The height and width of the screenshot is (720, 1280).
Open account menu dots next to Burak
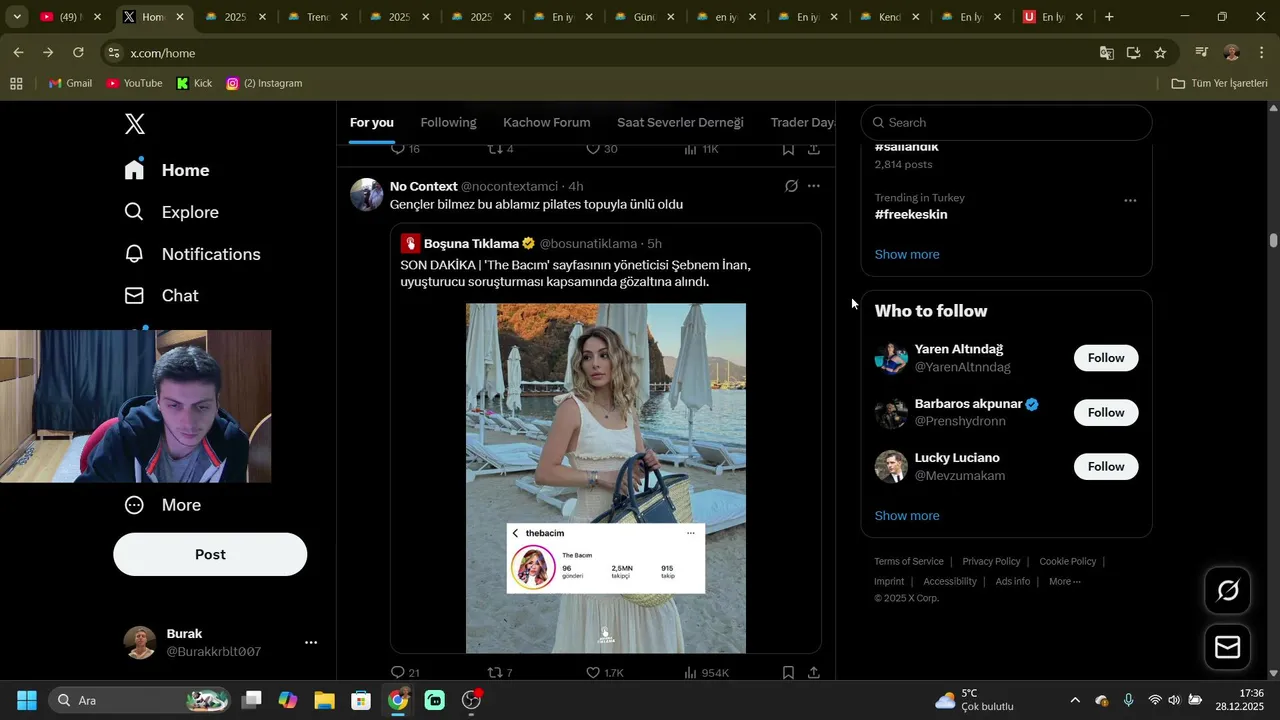point(311,643)
